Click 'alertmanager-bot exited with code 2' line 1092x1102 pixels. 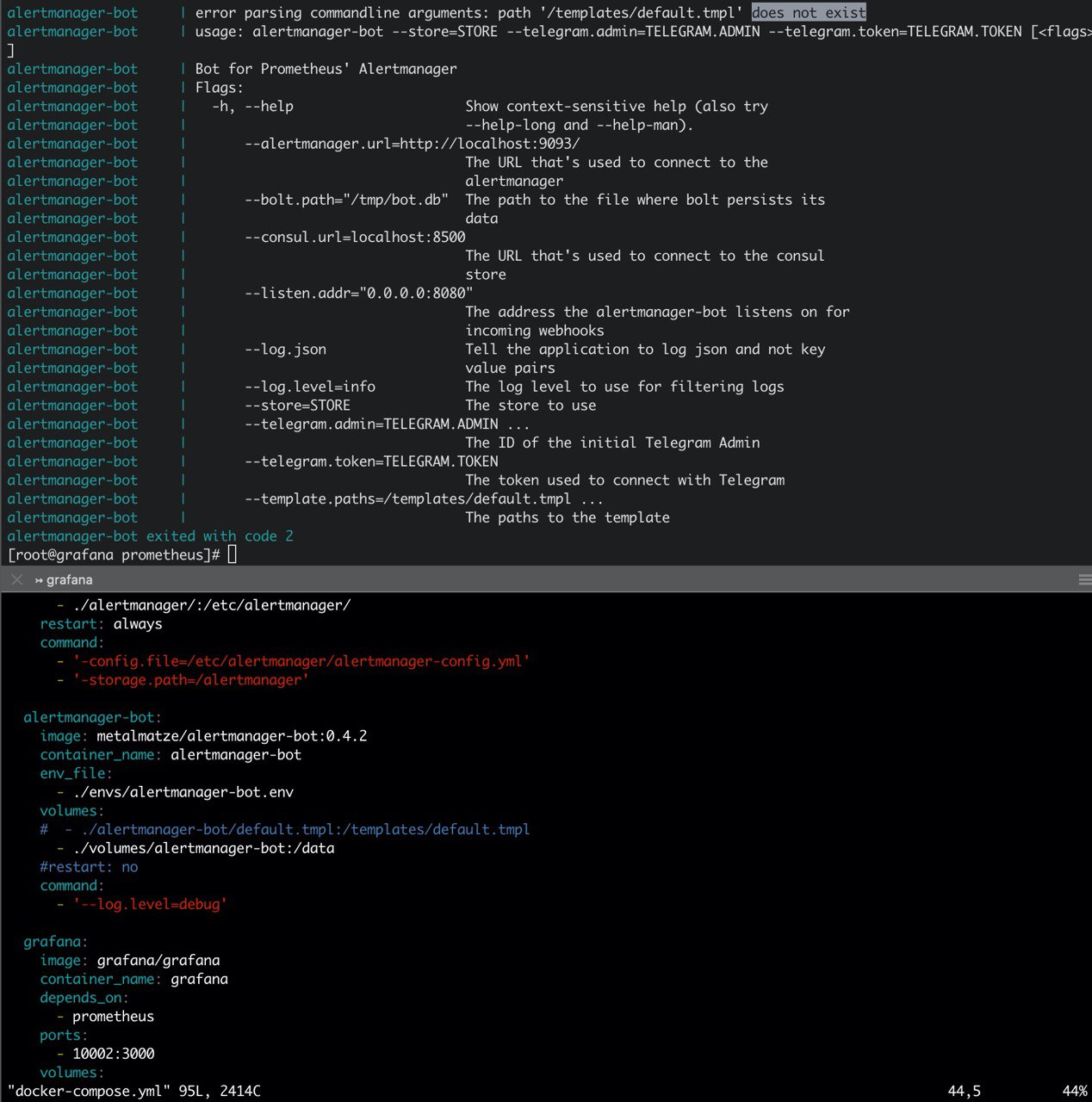point(150,536)
